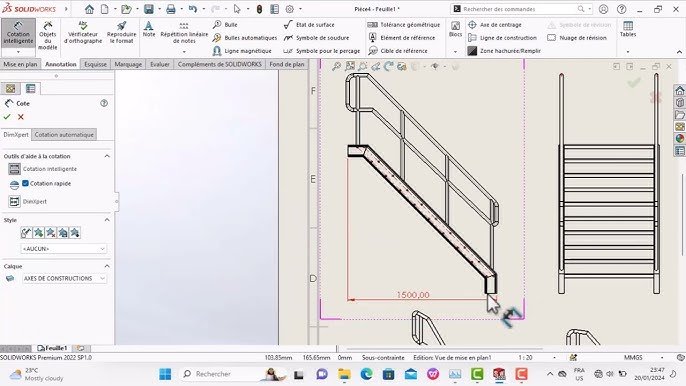Open Cote help question mark
The image size is (686, 386).
tap(104, 103)
